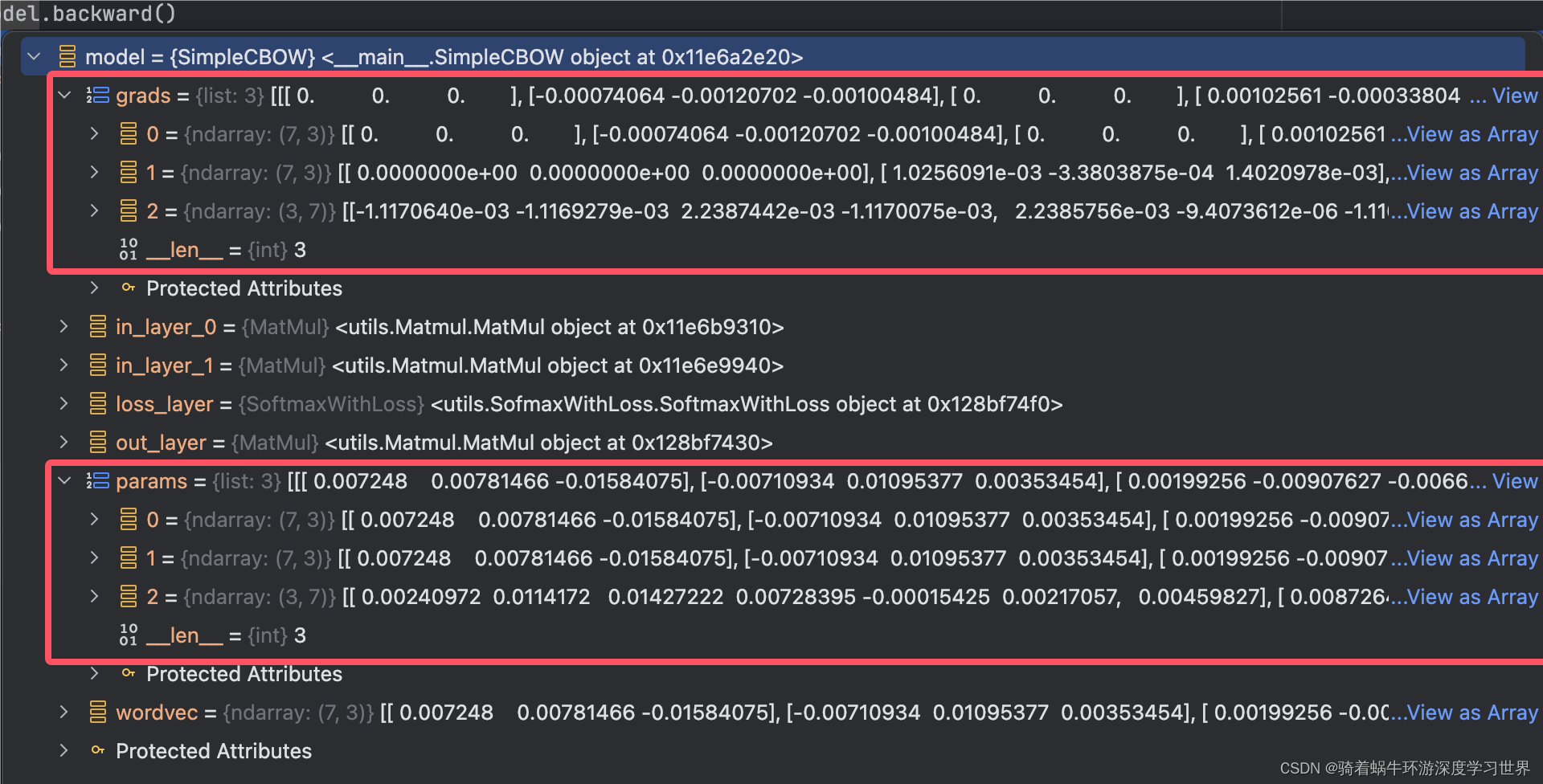Collapse the params list node

(64, 481)
